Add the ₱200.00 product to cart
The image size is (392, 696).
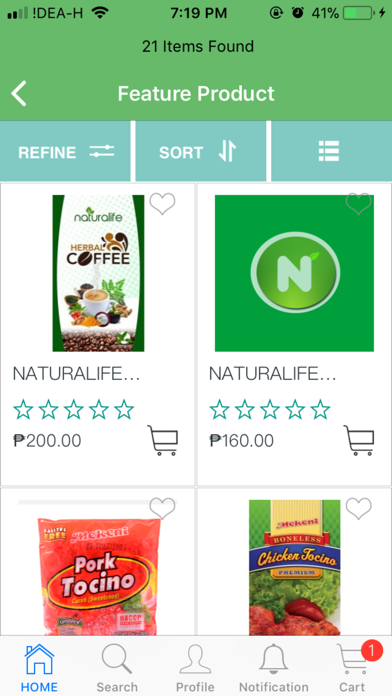pyautogui.click(x=163, y=440)
